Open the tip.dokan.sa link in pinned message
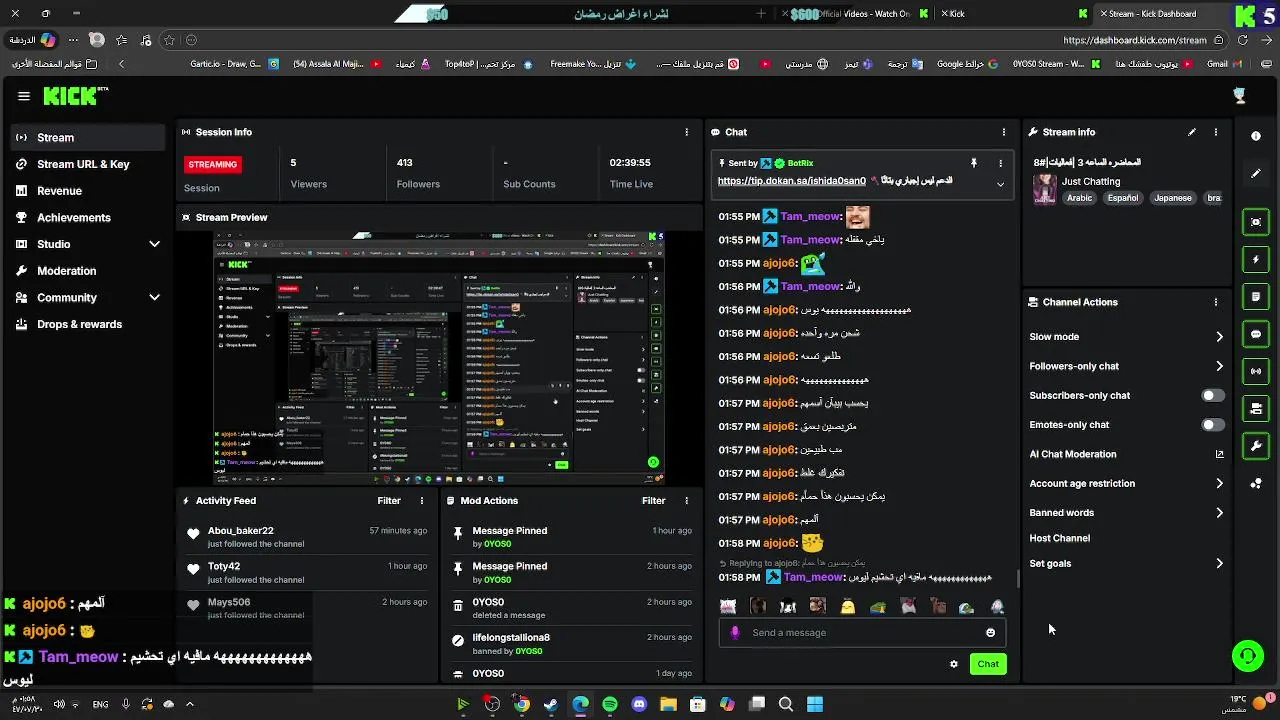The width and height of the screenshot is (1280, 720). click(x=791, y=181)
